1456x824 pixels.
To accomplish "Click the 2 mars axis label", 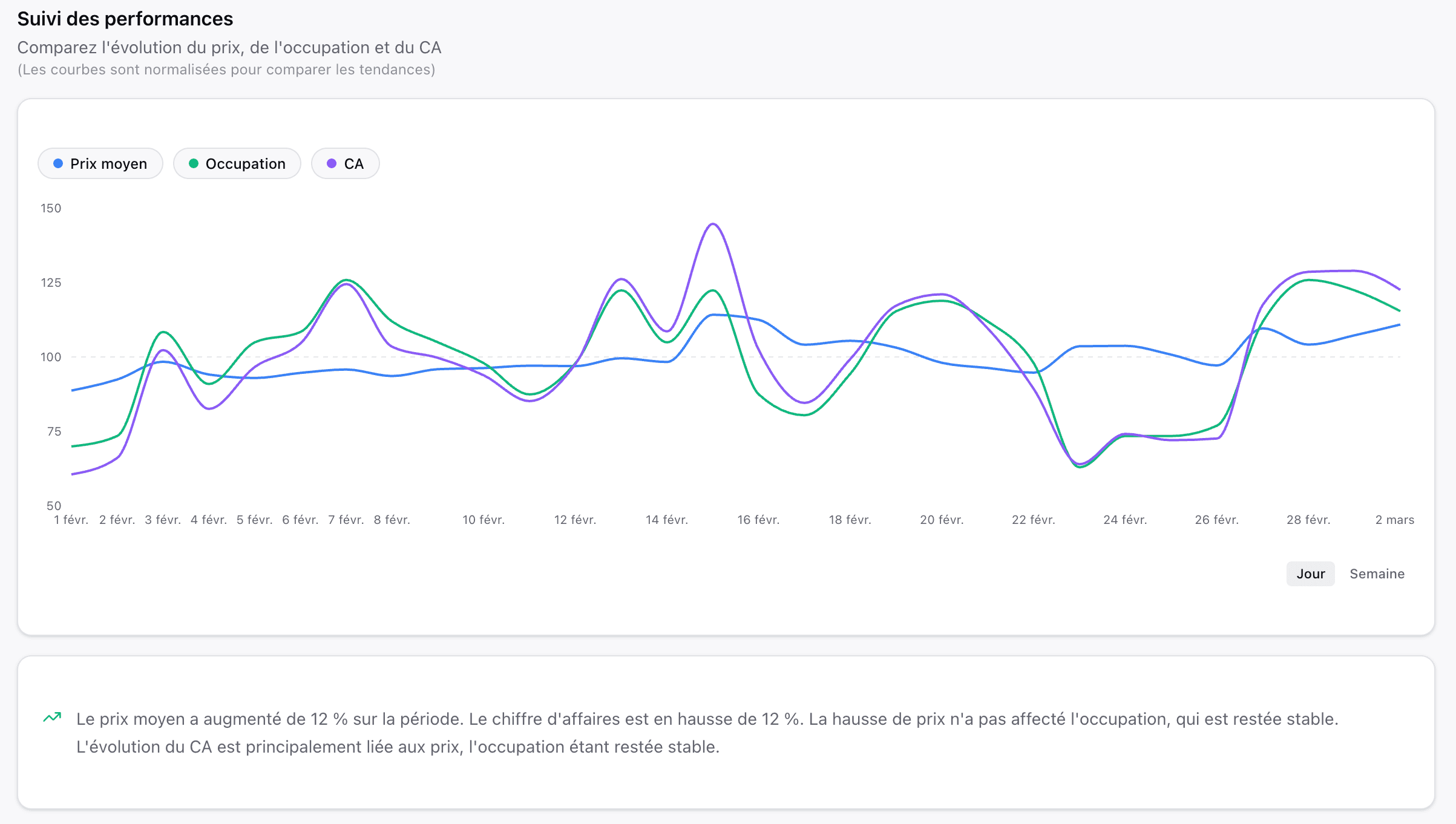I will [x=1394, y=520].
